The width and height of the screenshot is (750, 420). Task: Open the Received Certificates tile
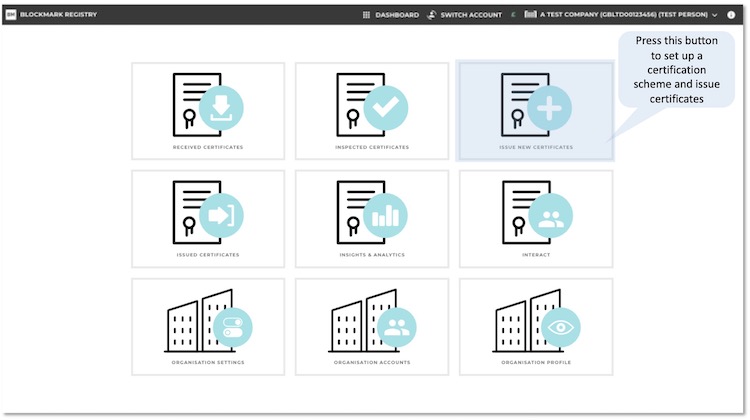click(208, 111)
